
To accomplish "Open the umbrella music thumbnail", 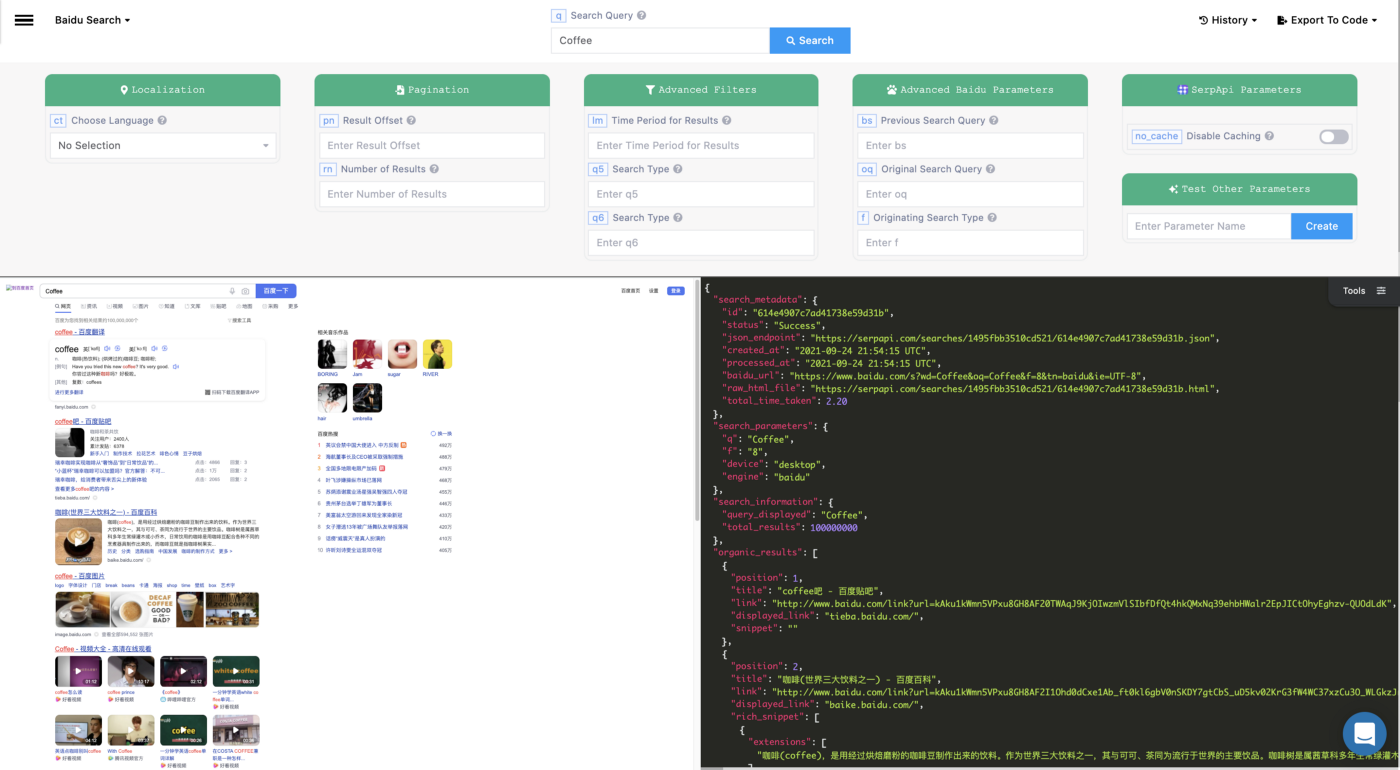I will (x=367, y=398).
